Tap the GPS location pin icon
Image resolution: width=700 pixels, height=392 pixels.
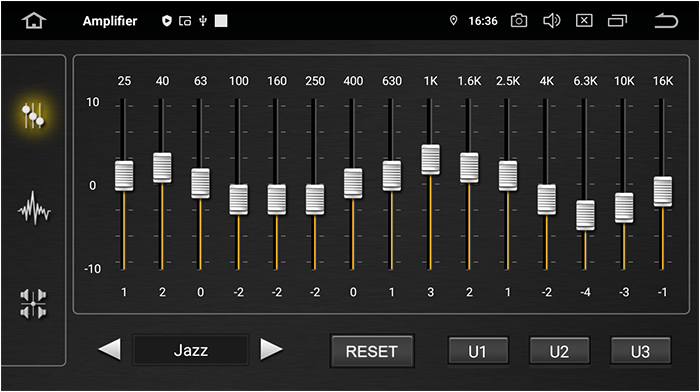[x=453, y=21]
